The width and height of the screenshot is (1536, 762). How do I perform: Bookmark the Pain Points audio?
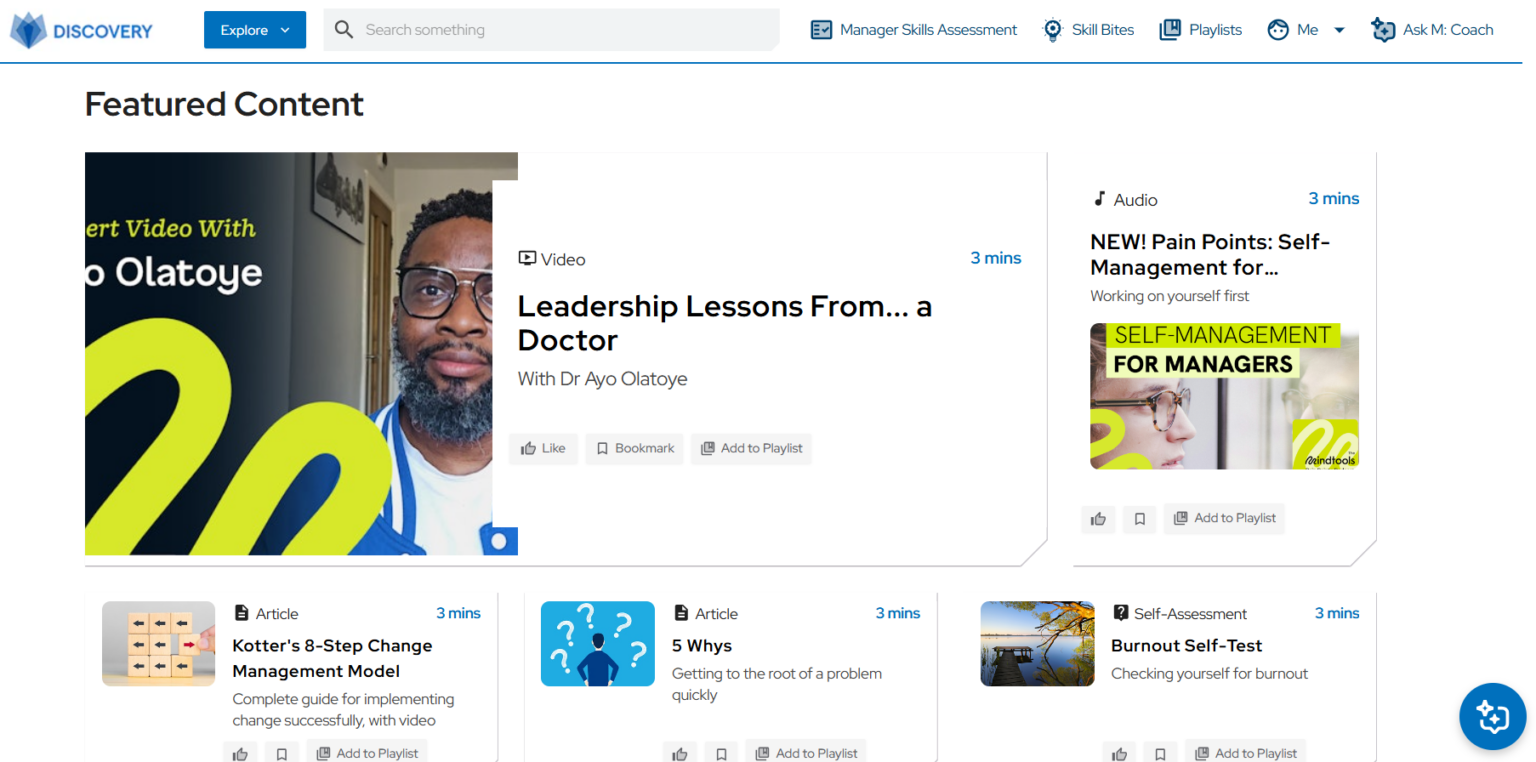(x=1139, y=519)
